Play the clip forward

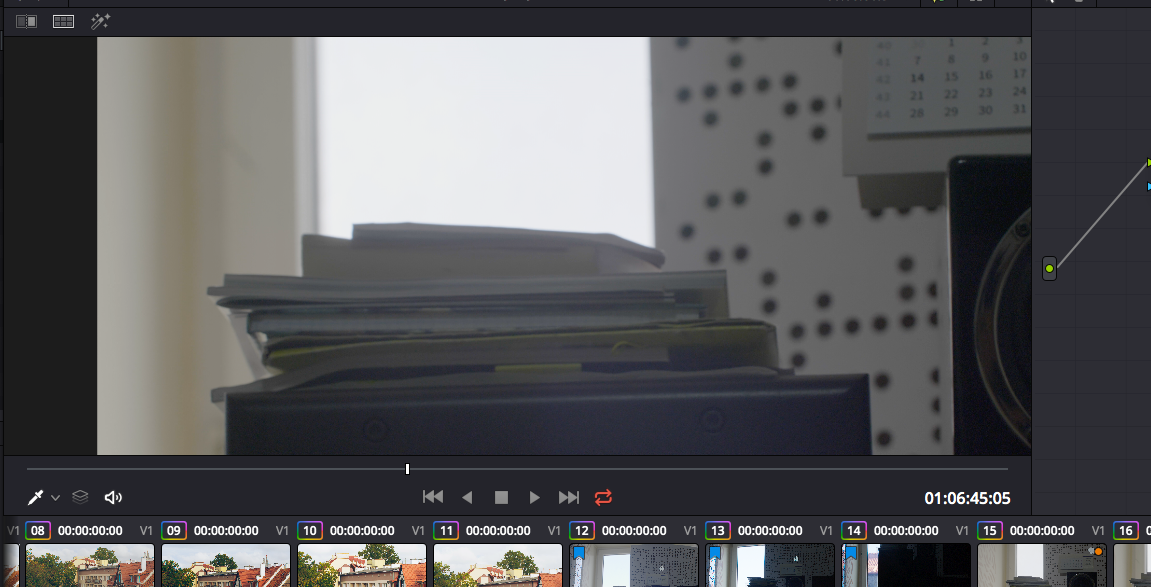point(534,497)
